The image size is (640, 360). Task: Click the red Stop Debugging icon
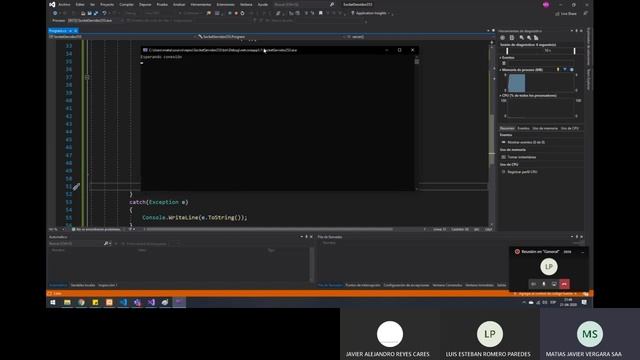pyautogui.click(x=236, y=13)
